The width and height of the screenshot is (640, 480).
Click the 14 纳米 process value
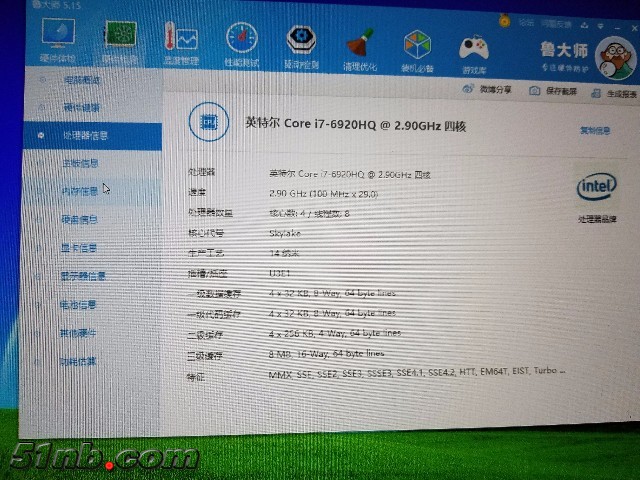point(284,253)
